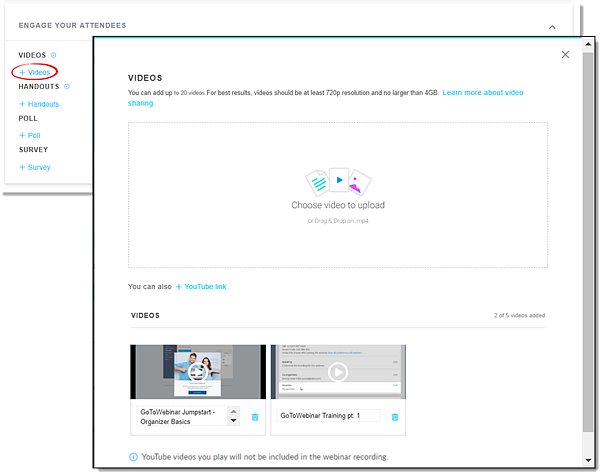Screen dimensions: 600x473
Task: Click 'or Drag & Drop an .mp4' text
Action: click(x=338, y=221)
